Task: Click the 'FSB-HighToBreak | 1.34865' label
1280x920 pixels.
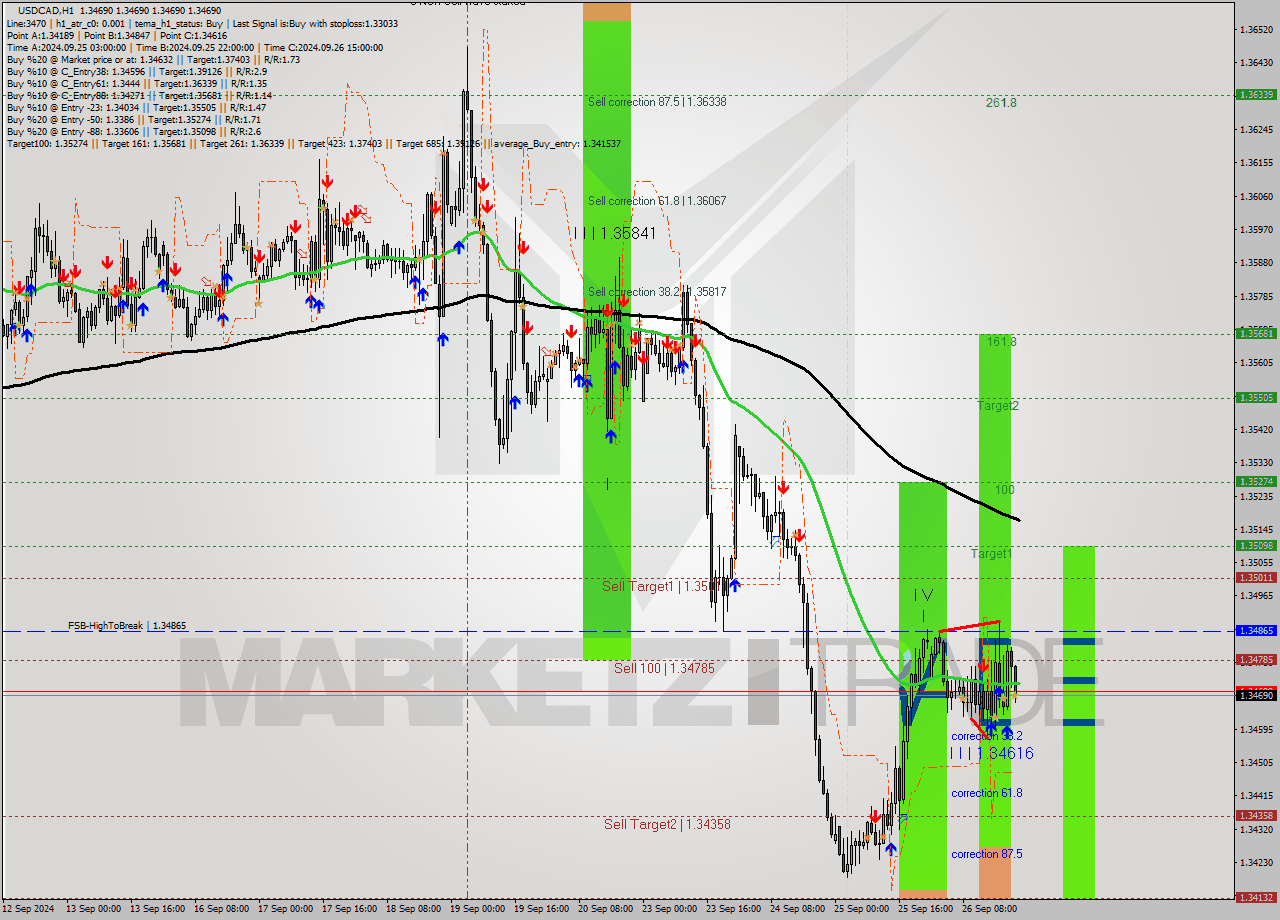Action: pos(127,626)
